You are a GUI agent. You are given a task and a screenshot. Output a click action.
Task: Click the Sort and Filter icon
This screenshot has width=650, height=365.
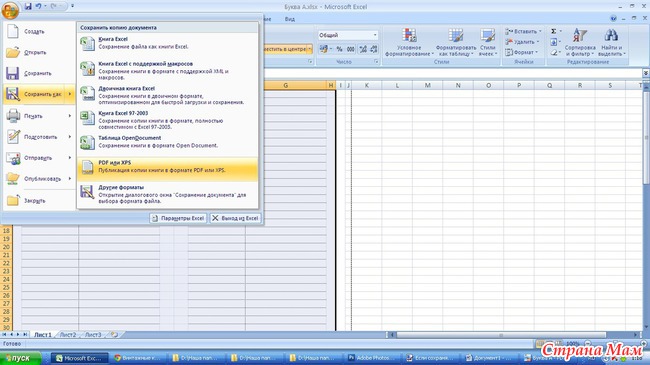580,36
